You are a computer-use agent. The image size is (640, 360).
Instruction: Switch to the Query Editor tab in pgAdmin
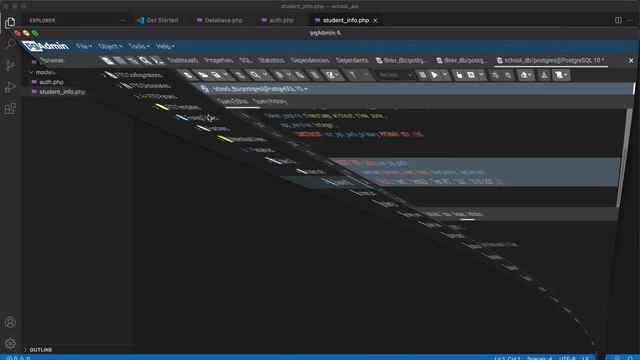point(232,101)
